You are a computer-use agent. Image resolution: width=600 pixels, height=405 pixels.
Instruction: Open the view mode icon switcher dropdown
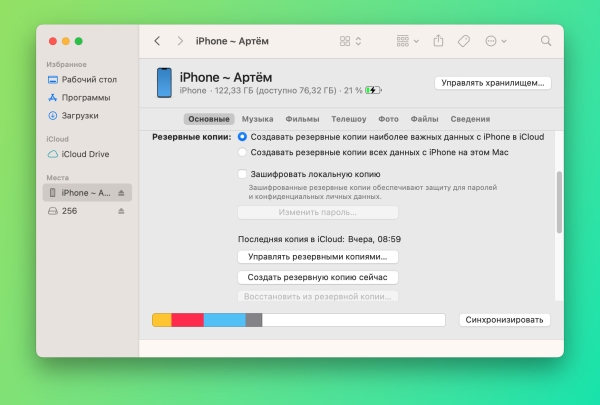(x=350, y=41)
